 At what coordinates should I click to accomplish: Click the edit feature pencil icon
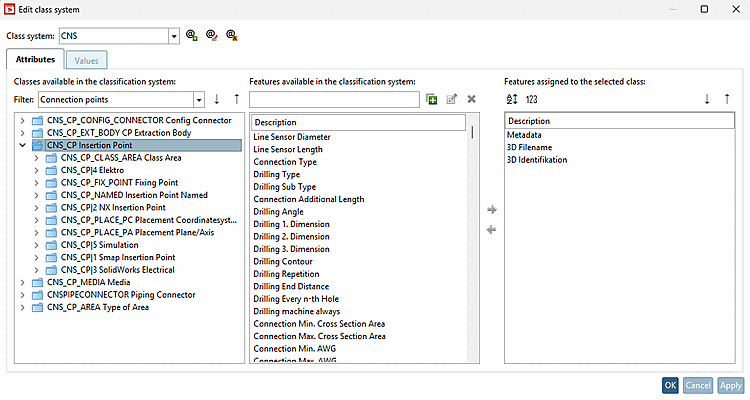click(x=452, y=99)
